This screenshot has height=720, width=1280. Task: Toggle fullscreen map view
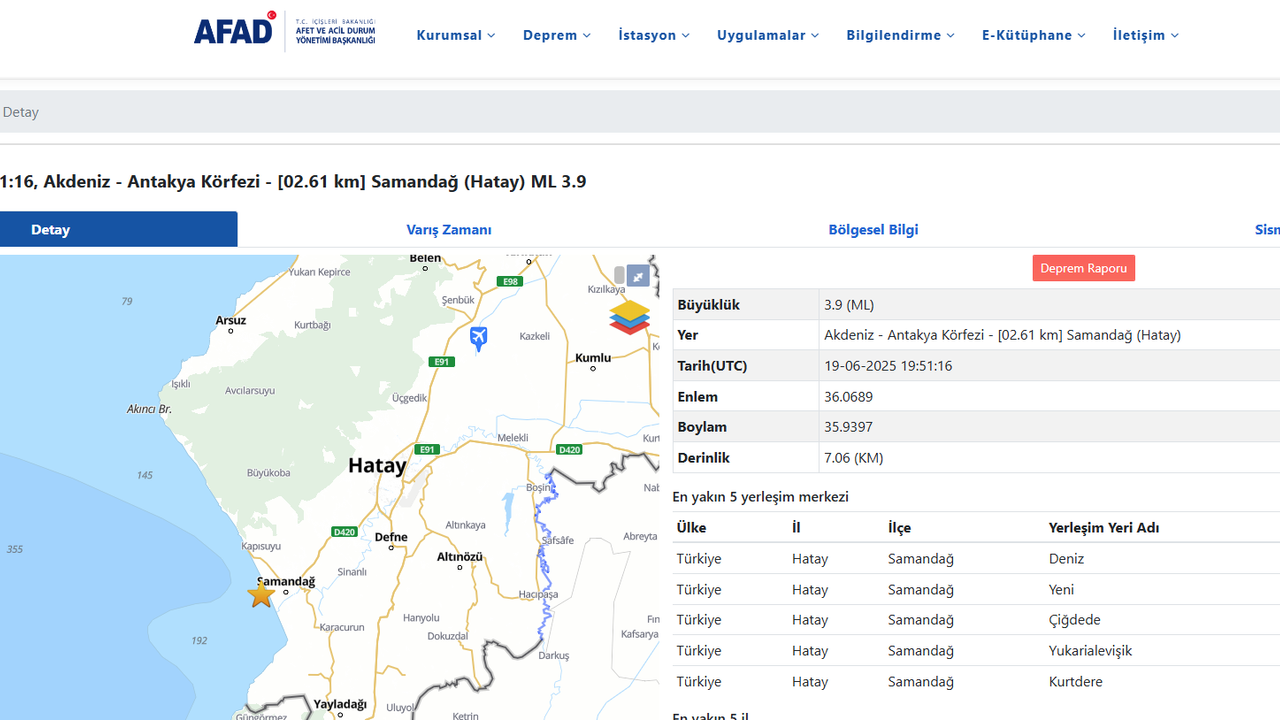[x=638, y=276]
